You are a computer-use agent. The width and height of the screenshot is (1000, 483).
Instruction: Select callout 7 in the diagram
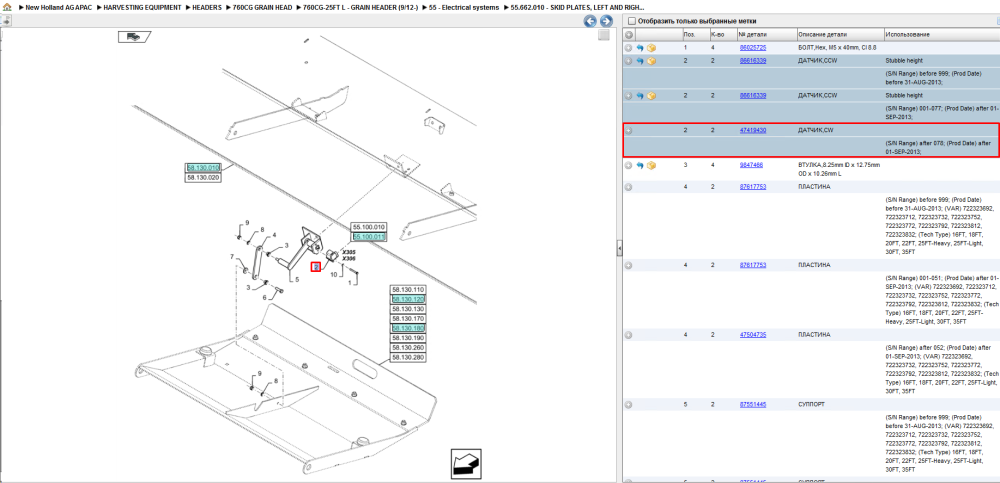pos(232,256)
